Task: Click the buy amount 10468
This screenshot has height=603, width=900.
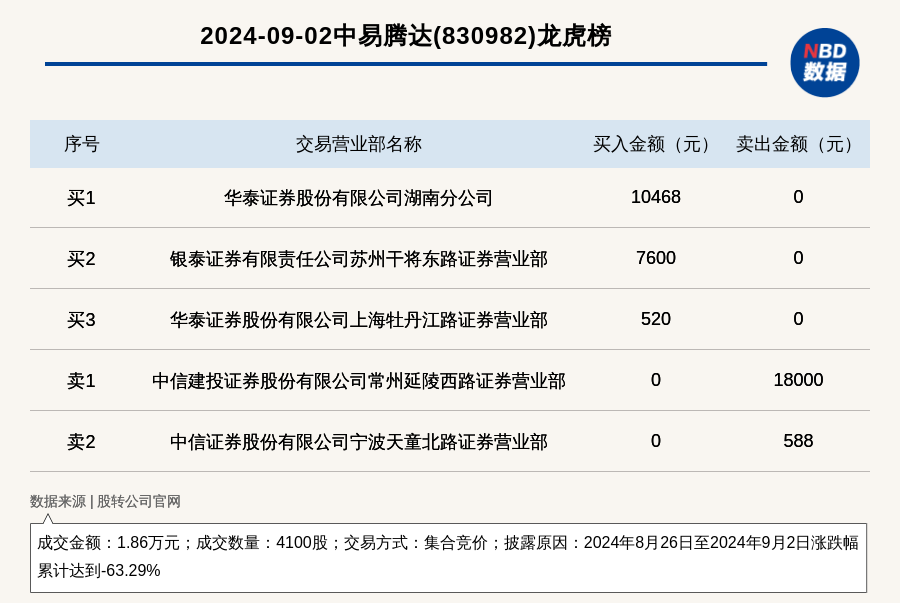Action: [x=655, y=197]
